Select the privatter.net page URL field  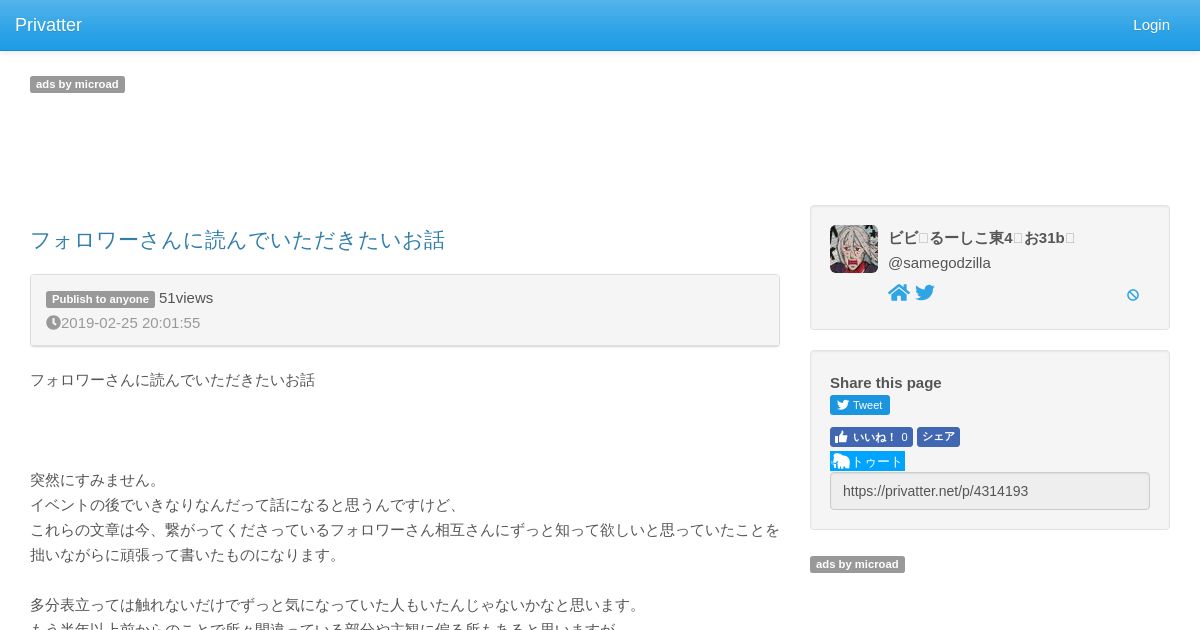[990, 491]
